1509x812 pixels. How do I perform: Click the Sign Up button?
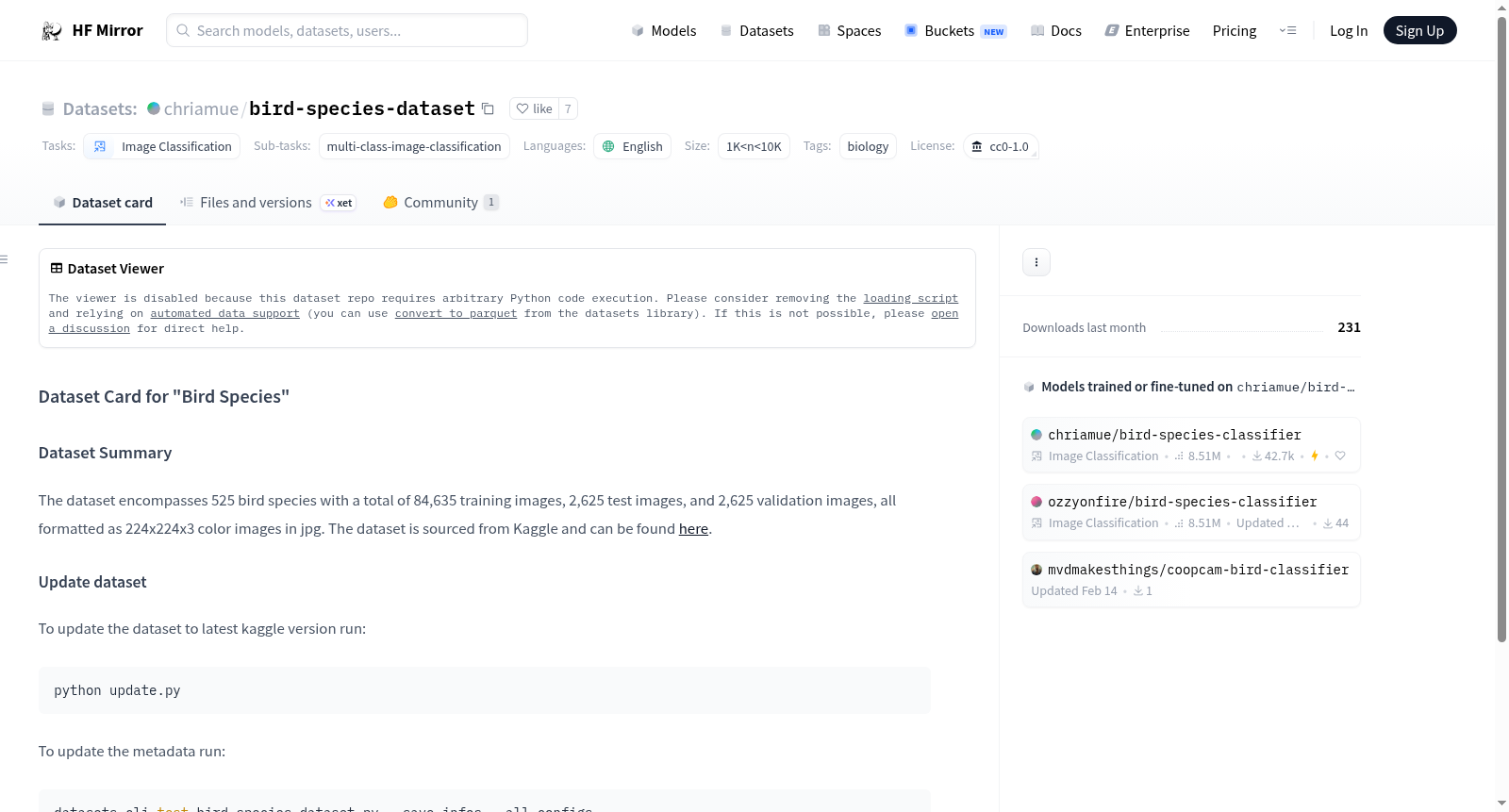pos(1420,30)
